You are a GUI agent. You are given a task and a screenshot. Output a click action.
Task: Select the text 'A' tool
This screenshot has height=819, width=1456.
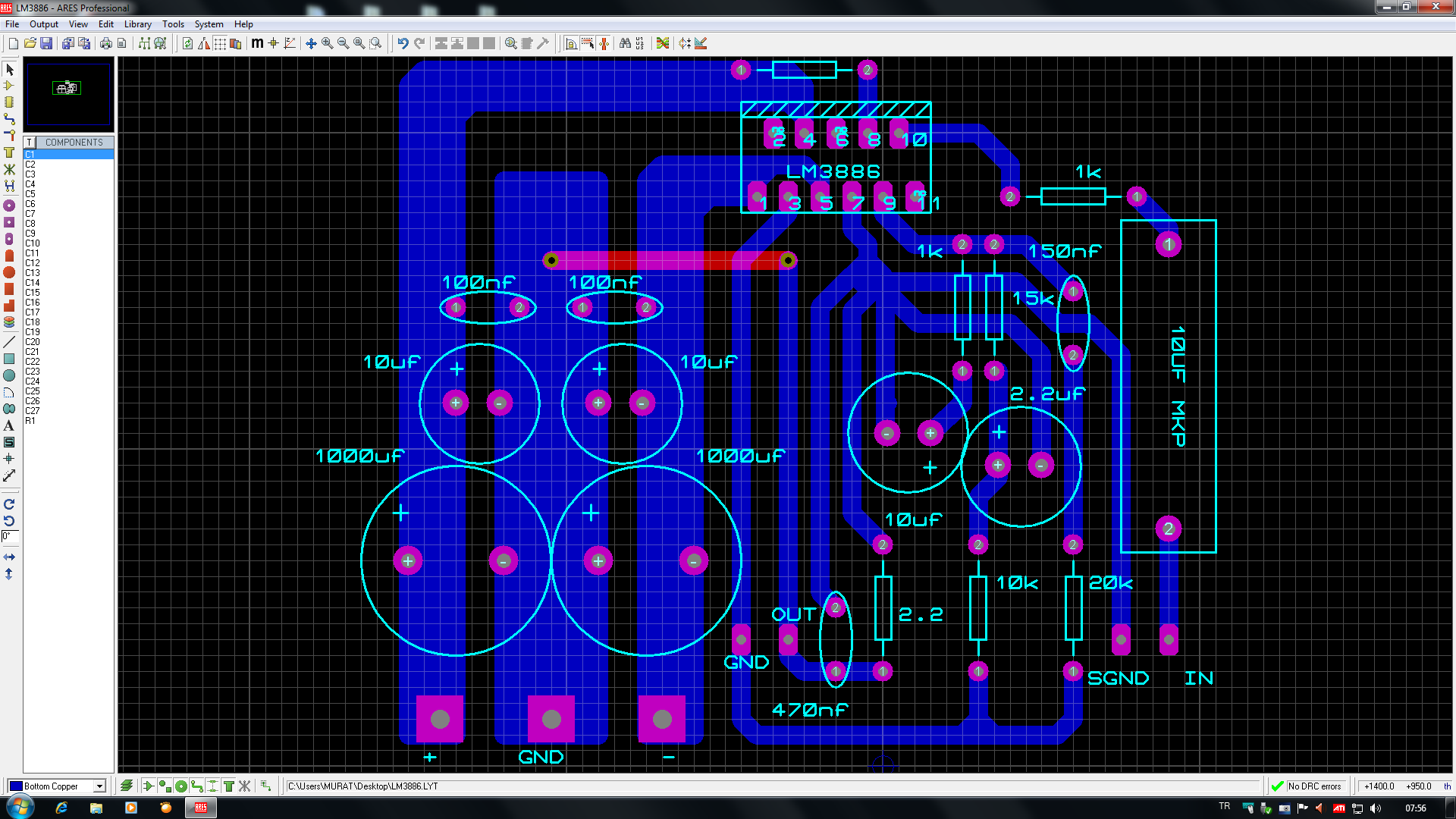click(x=9, y=425)
